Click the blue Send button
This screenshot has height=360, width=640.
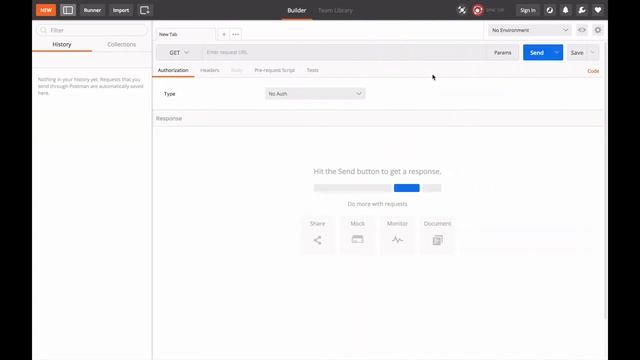tap(537, 53)
